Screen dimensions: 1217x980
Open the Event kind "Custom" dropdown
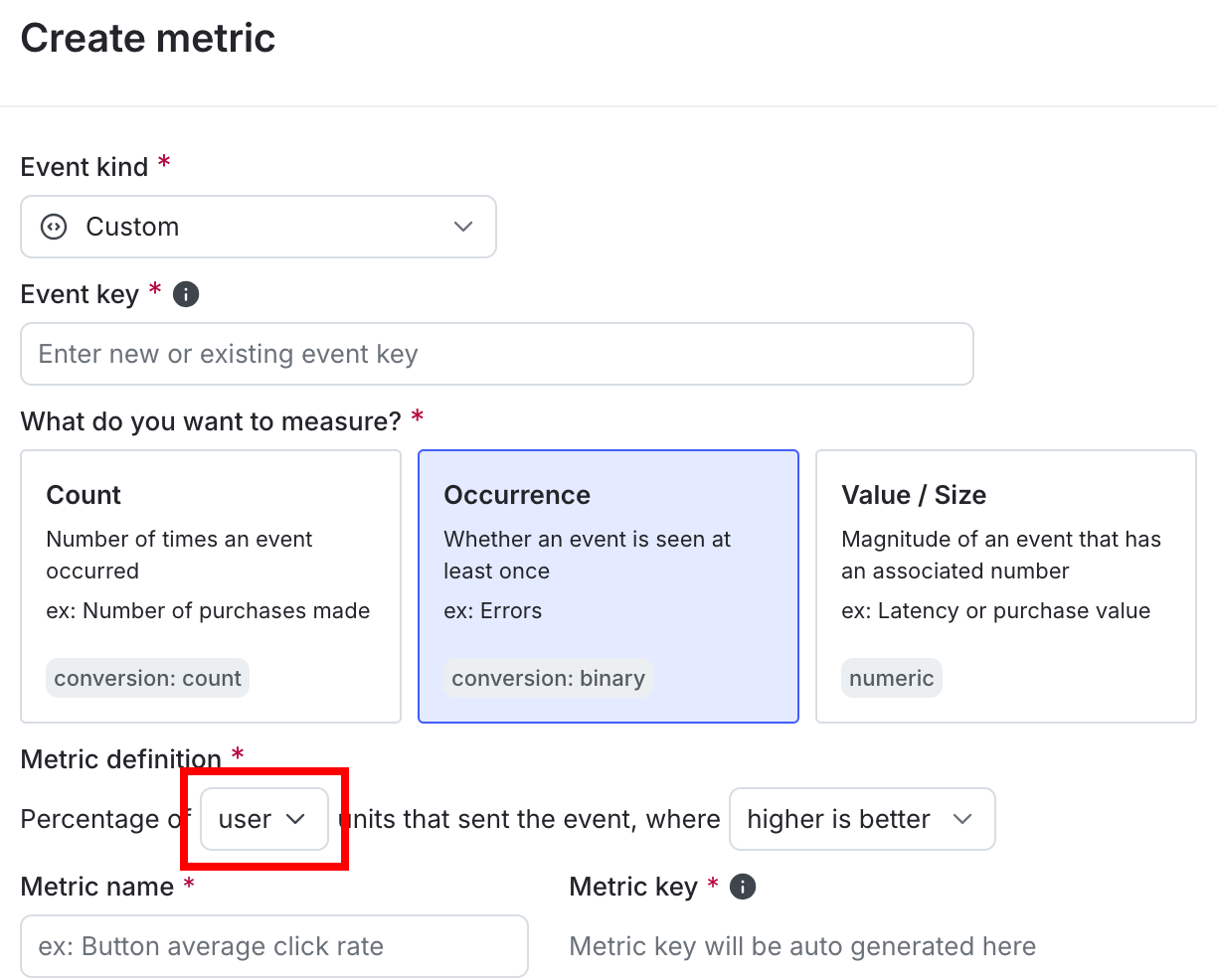[x=258, y=227]
